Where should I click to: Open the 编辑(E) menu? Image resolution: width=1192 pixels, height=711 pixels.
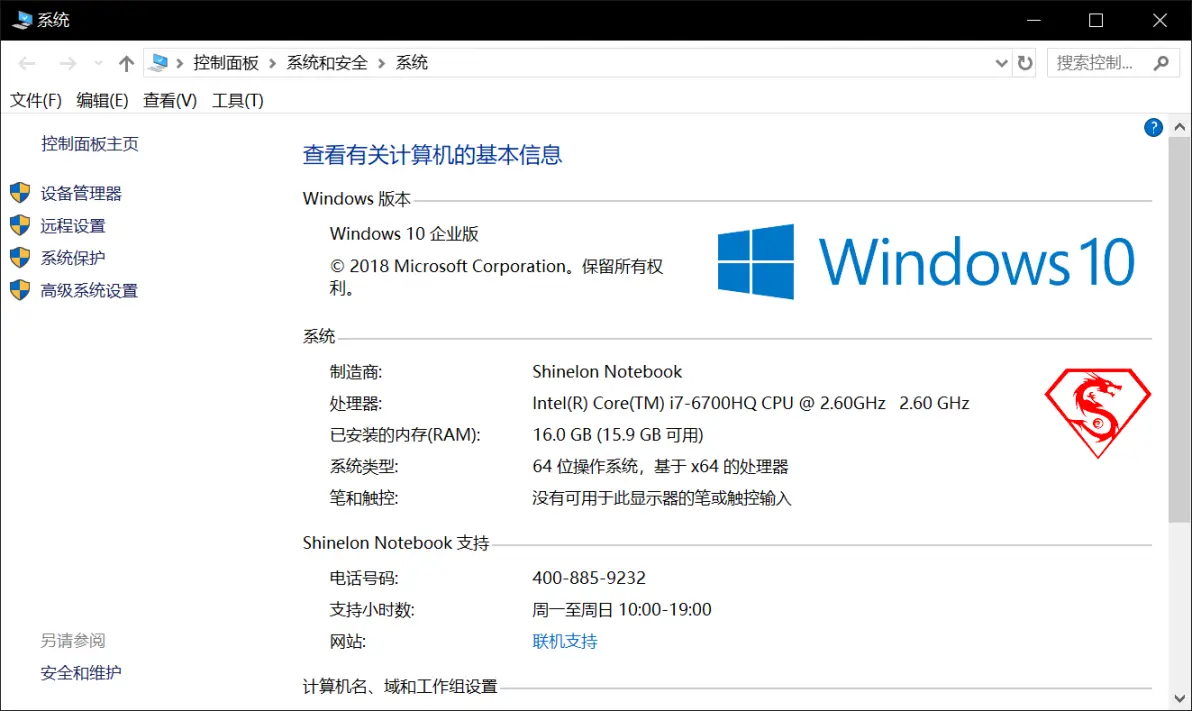[x=102, y=100]
